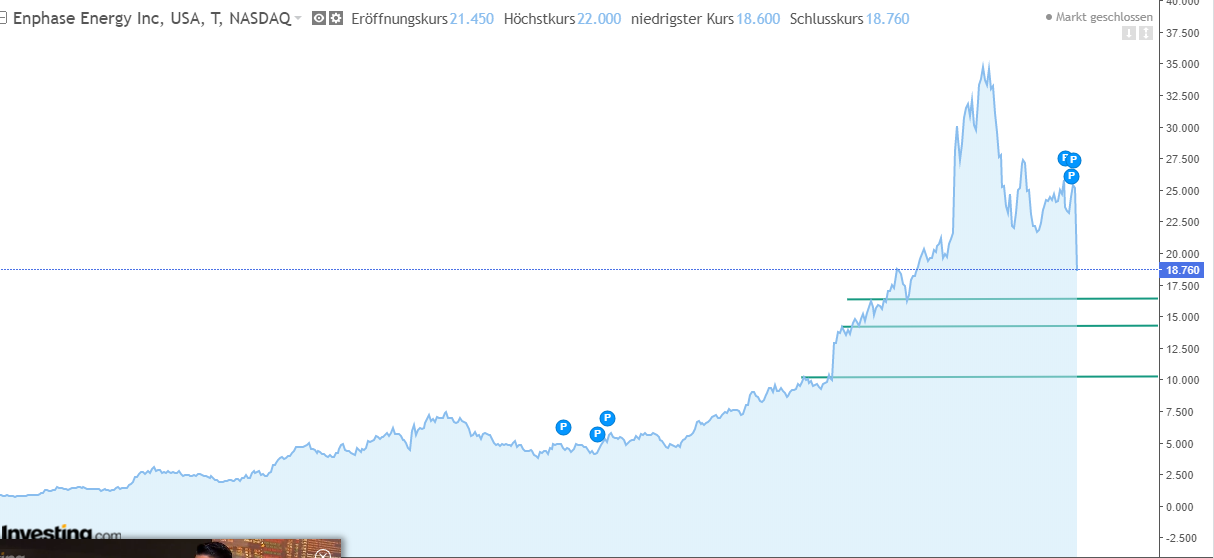
Task: Select the leftmost P marker near 5.000
Action: [563, 427]
